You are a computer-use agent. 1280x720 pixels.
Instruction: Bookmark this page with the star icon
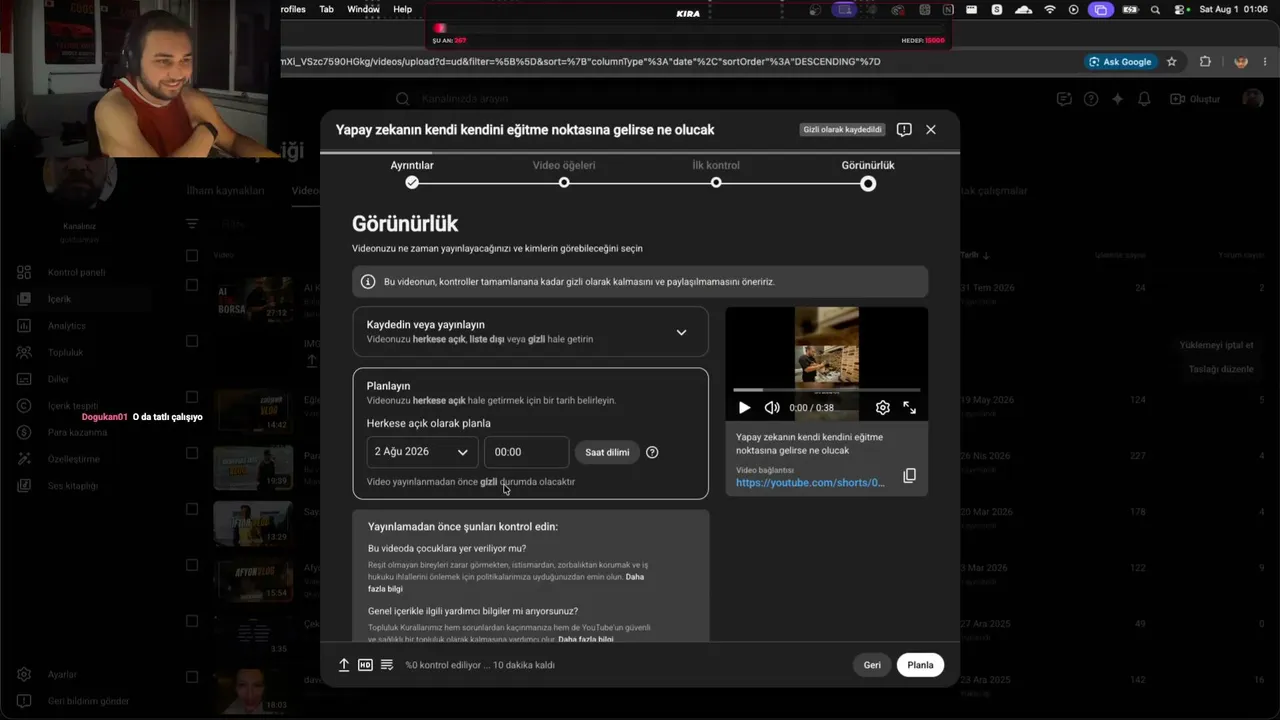coord(1172,62)
